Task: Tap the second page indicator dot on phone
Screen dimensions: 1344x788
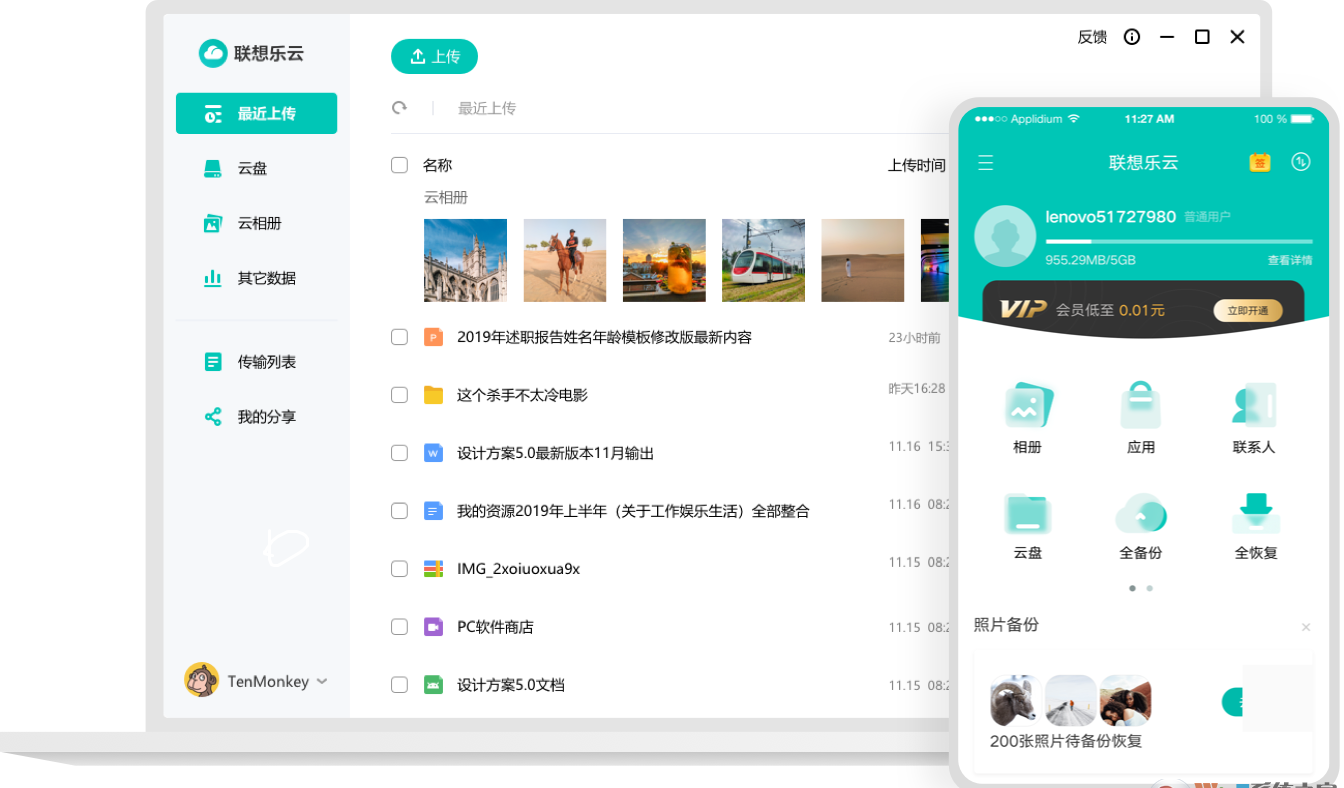Action: (x=1150, y=588)
